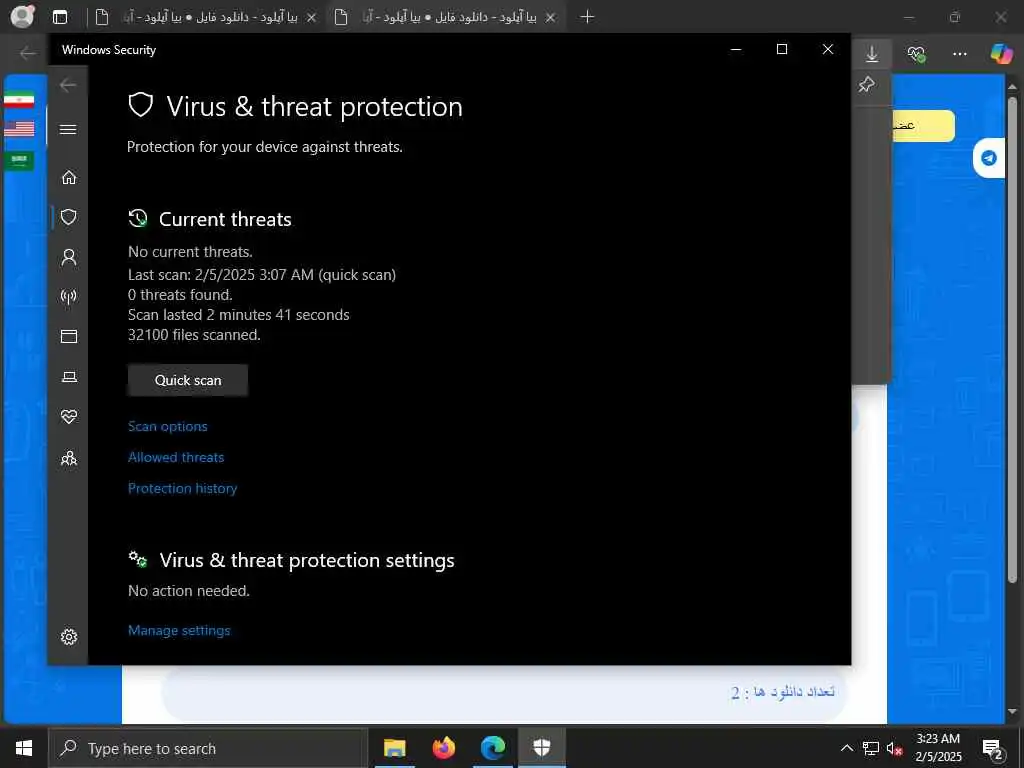1024x768 pixels.
Task: Open the Protection history link
Action: click(x=182, y=488)
